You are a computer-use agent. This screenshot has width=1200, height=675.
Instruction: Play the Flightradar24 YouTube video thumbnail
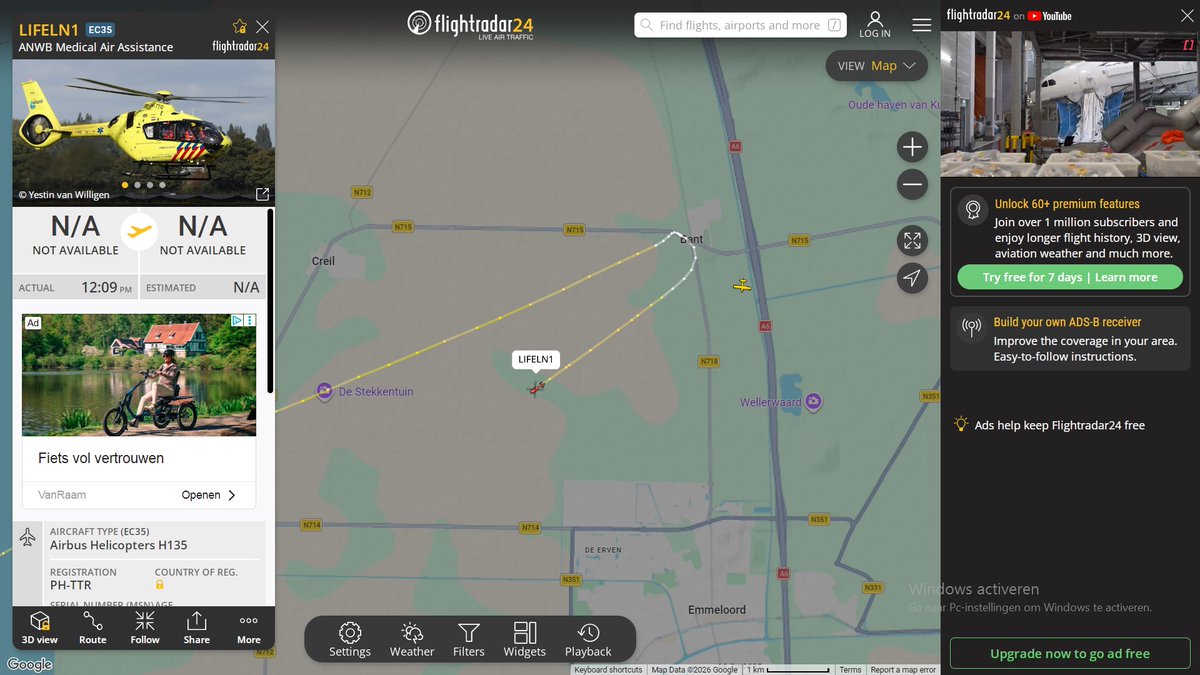(x=1070, y=104)
